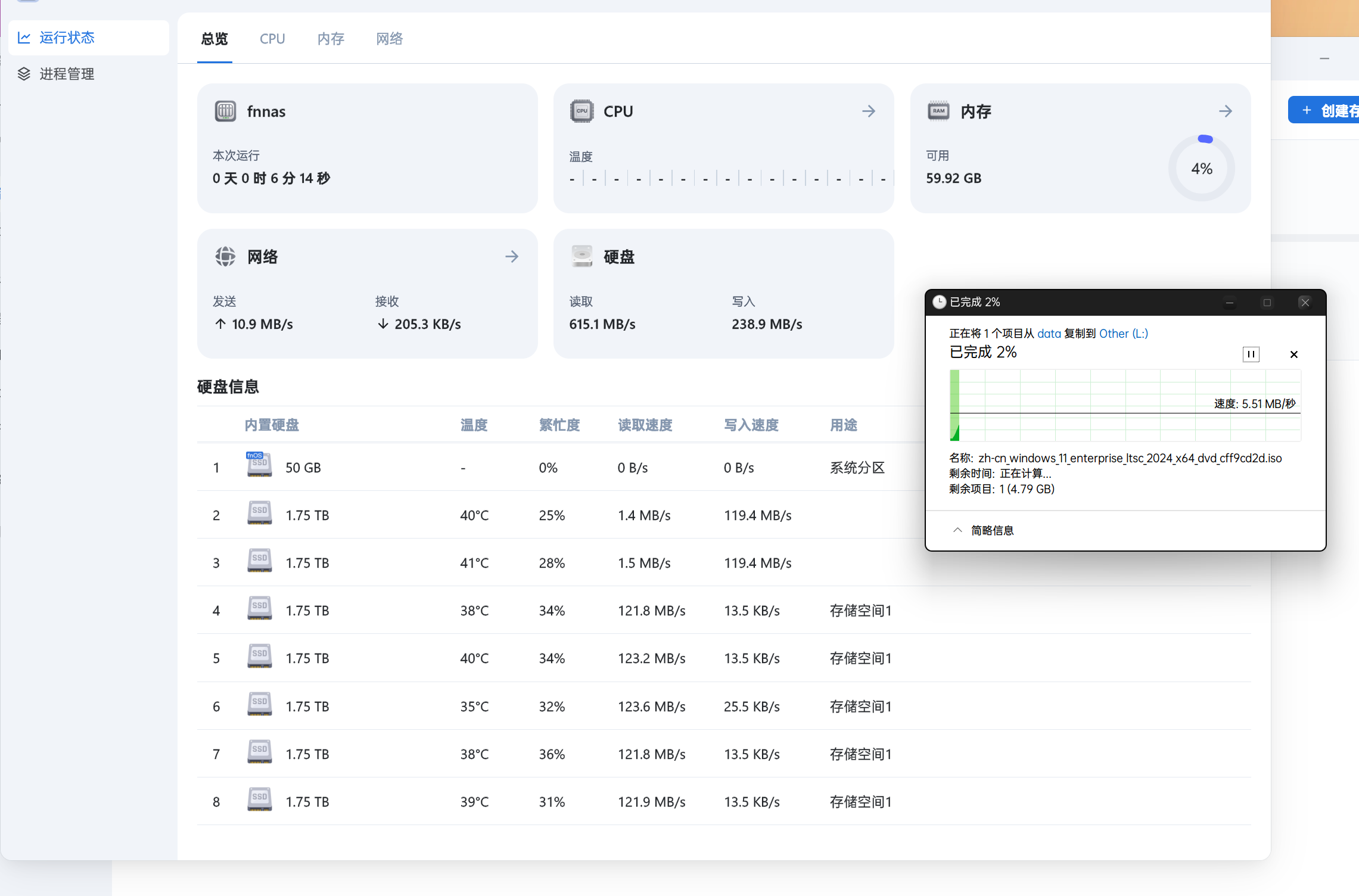Click the copy speed progress graph

tap(1125, 405)
